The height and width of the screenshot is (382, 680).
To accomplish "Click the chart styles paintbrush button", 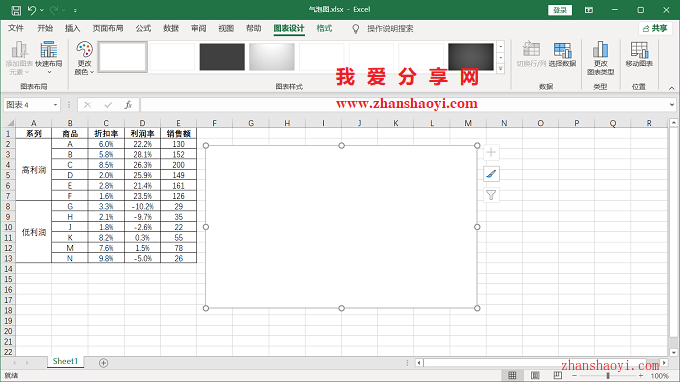I will [x=491, y=174].
